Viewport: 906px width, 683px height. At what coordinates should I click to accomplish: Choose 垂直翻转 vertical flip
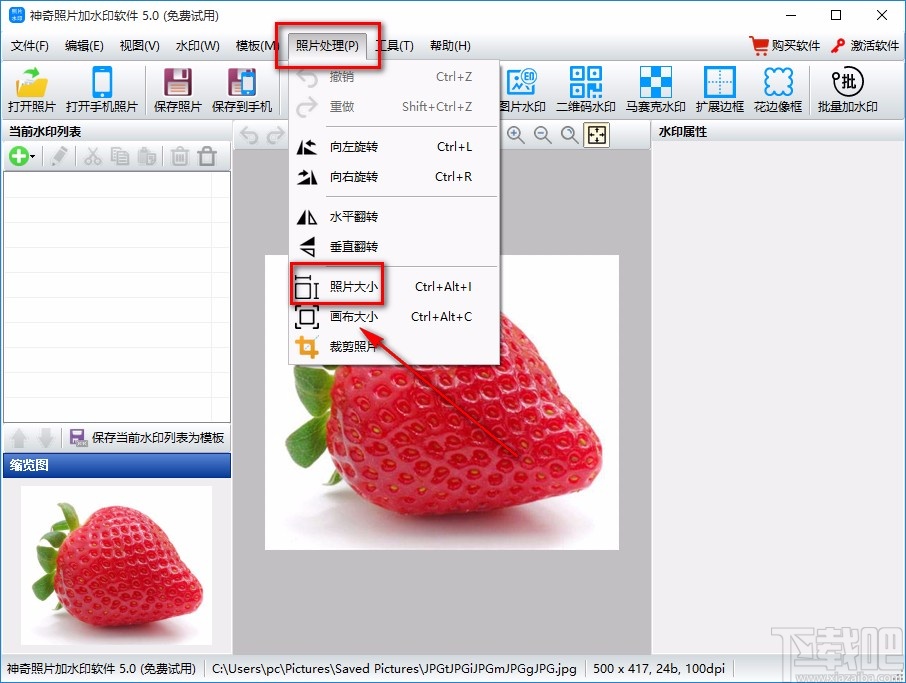[x=394, y=247]
